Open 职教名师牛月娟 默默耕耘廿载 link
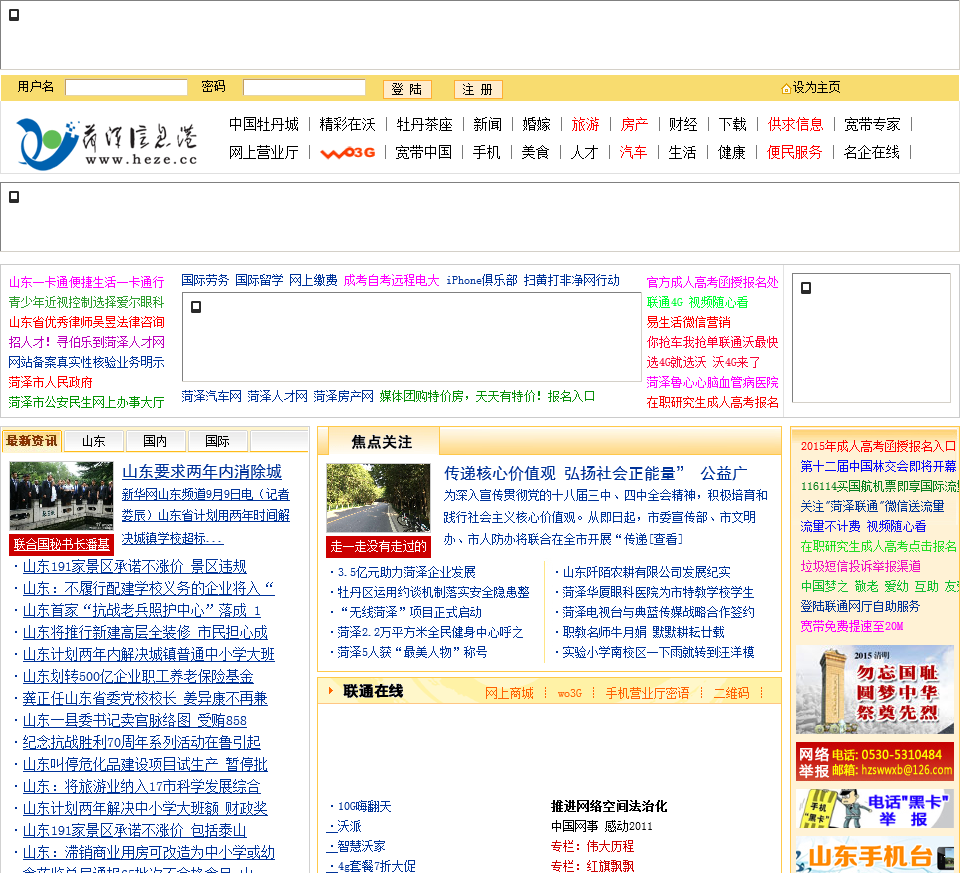Screen dimensions: 960x873 click(x=643, y=632)
